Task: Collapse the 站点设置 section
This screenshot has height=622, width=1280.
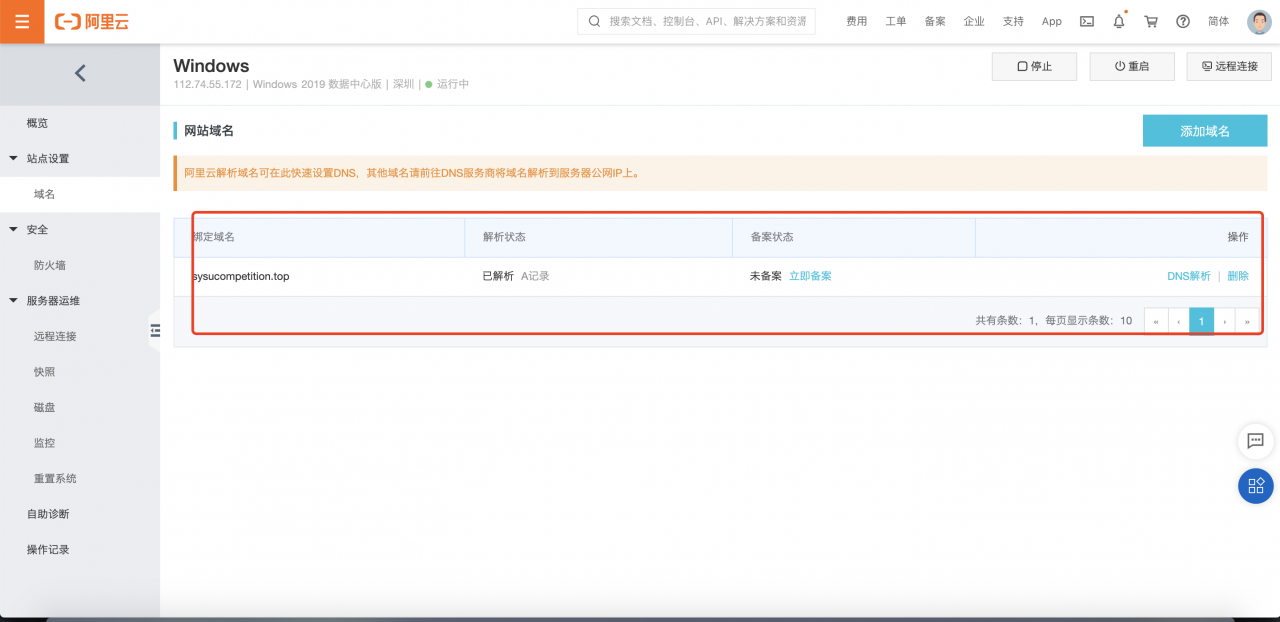Action: (x=48, y=157)
